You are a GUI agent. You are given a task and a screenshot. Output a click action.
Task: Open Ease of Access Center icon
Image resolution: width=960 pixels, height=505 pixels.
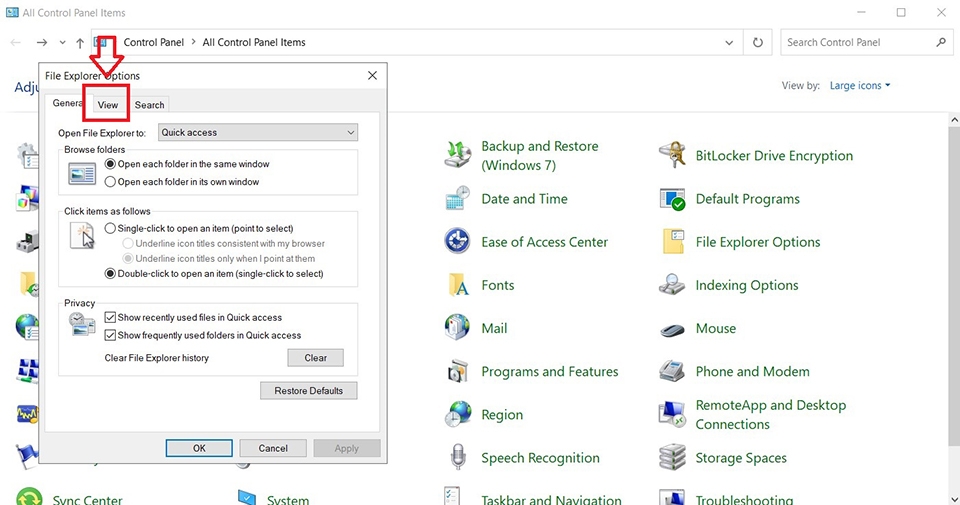tap(457, 242)
